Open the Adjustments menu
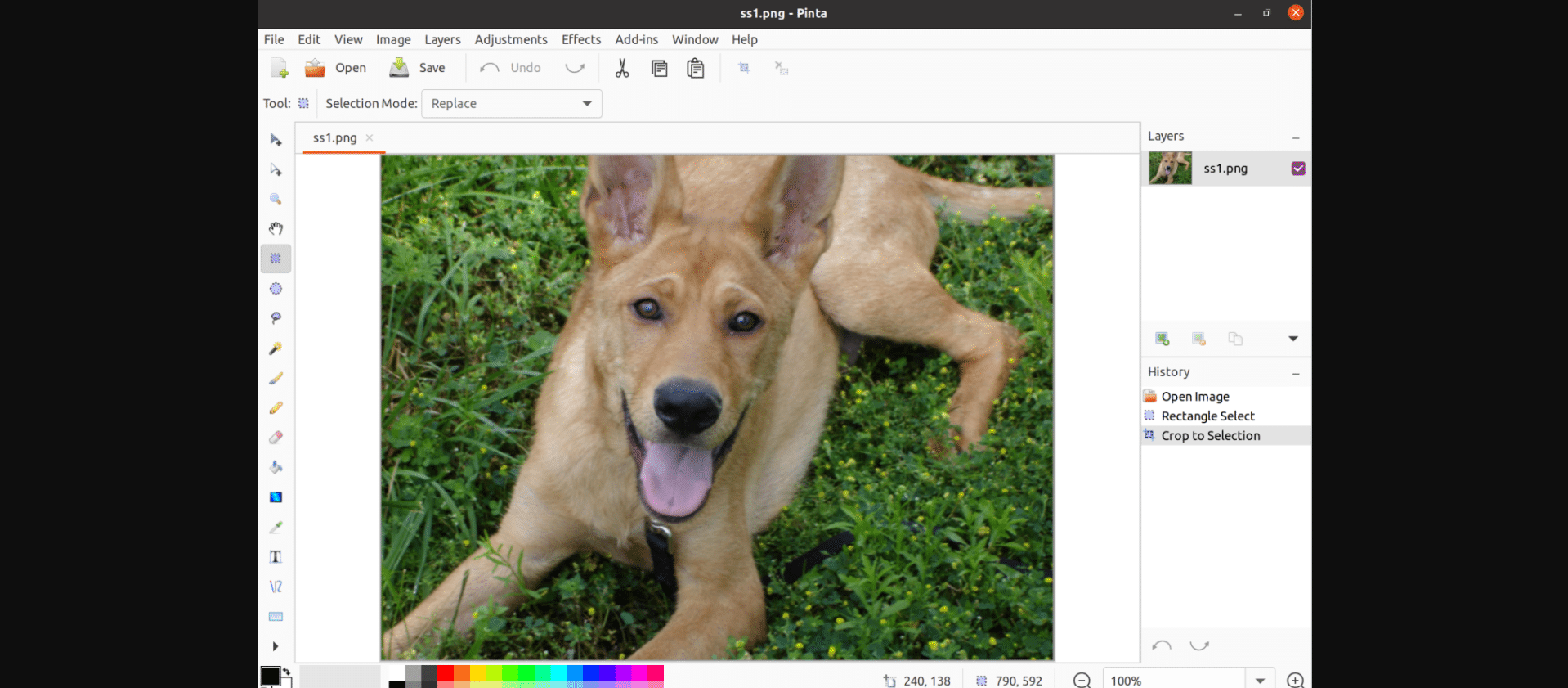The height and width of the screenshot is (688, 1568). (511, 39)
